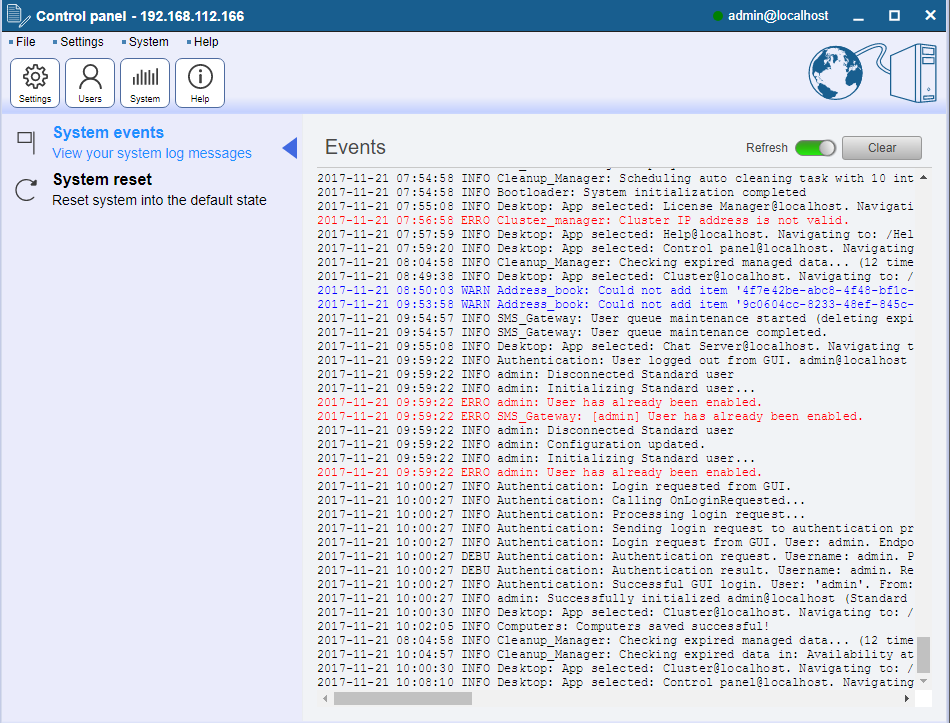This screenshot has height=723, width=950.
Task: Open the System toolbar icon
Action: tap(145, 83)
